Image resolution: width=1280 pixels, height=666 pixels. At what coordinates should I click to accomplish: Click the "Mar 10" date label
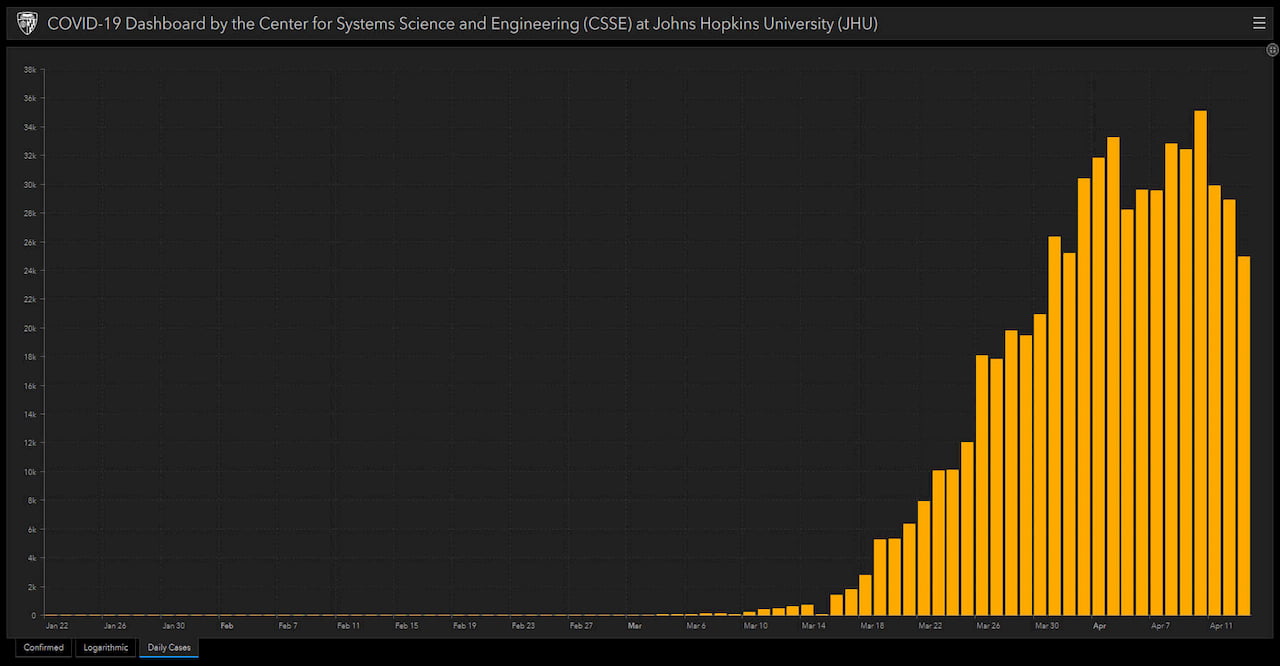[x=756, y=626]
